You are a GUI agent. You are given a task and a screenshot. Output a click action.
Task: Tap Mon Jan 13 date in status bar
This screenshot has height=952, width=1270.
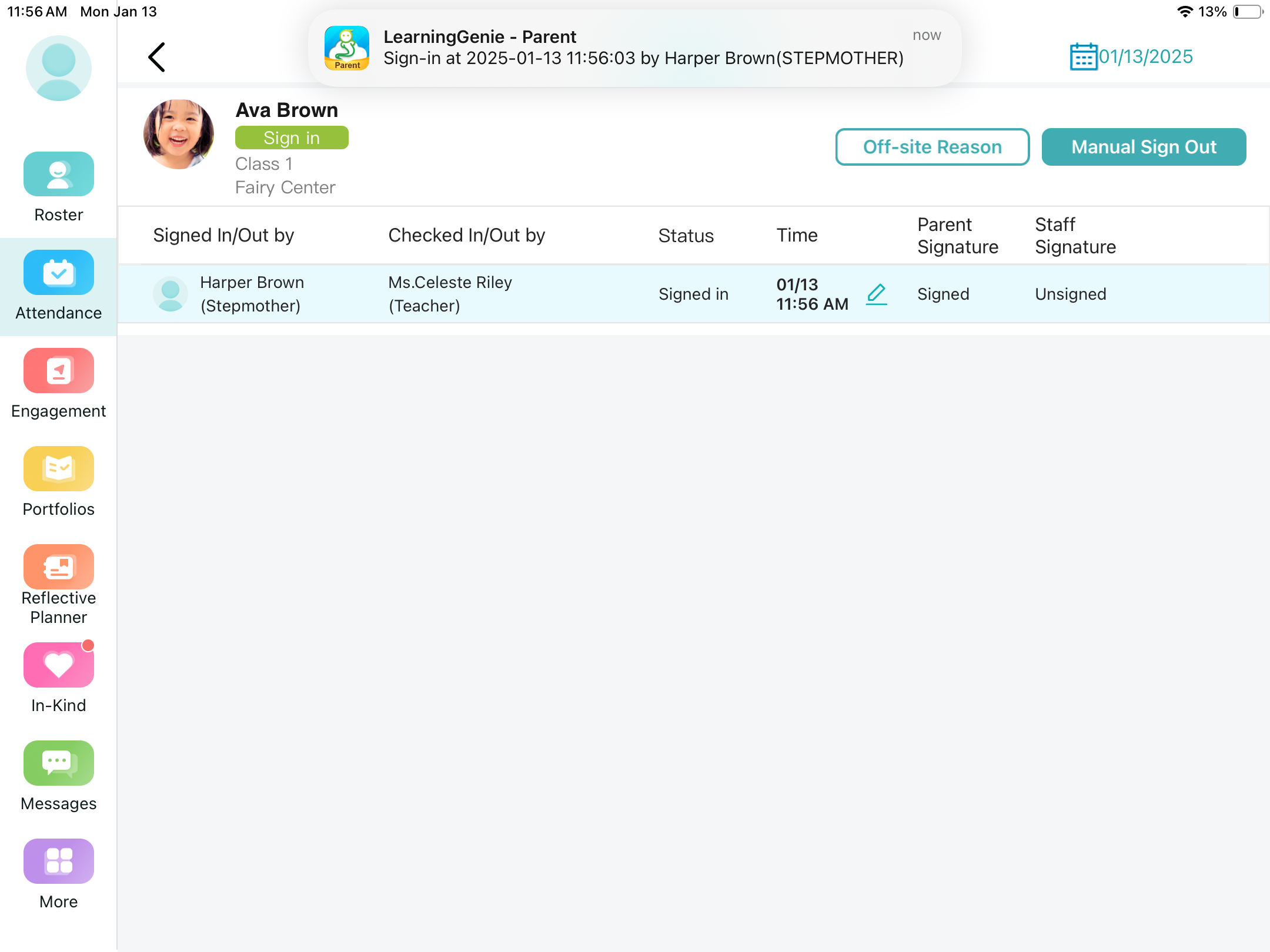(119, 12)
